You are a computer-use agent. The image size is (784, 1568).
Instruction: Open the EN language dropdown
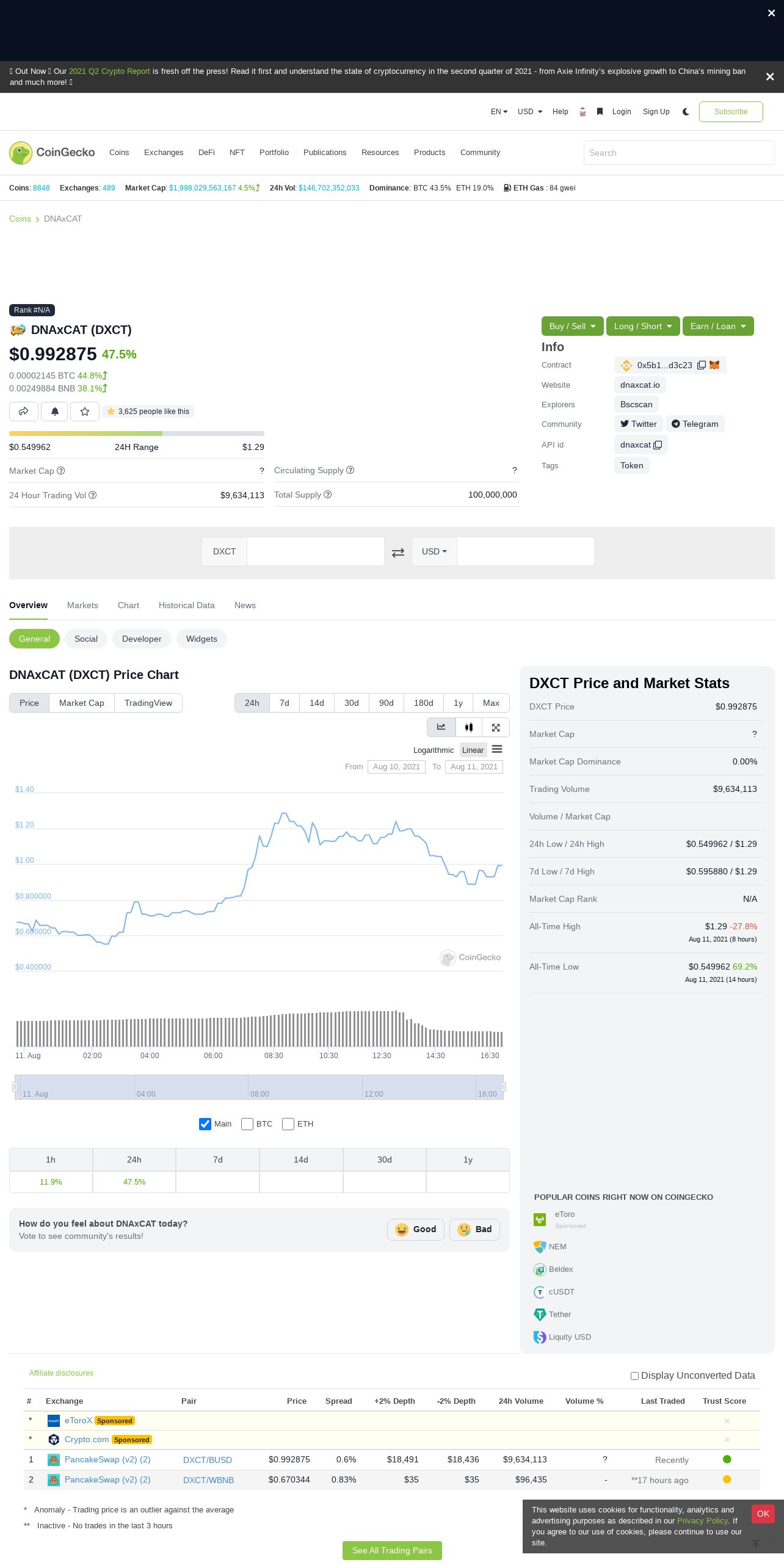pyautogui.click(x=499, y=112)
